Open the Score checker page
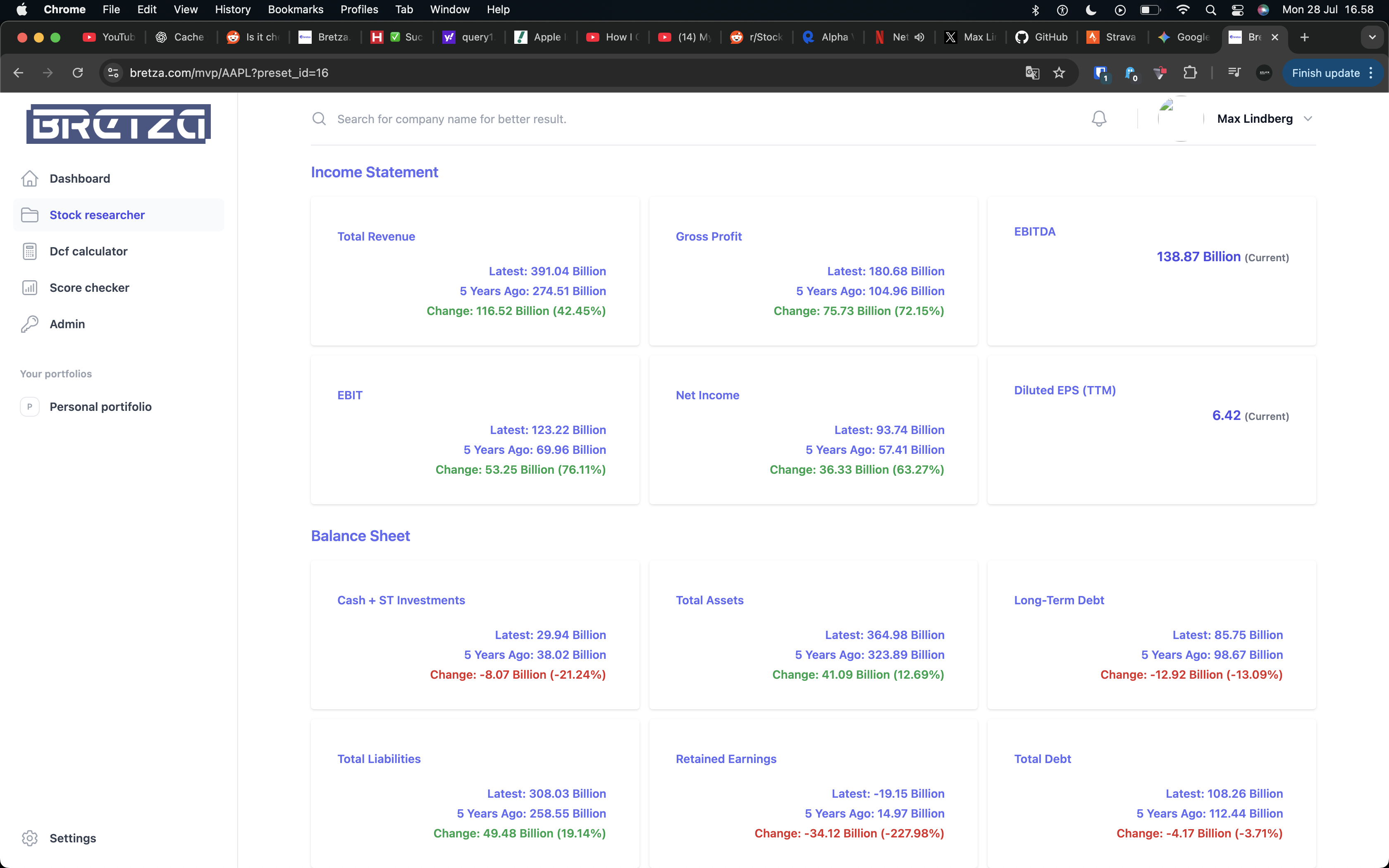 click(89, 288)
